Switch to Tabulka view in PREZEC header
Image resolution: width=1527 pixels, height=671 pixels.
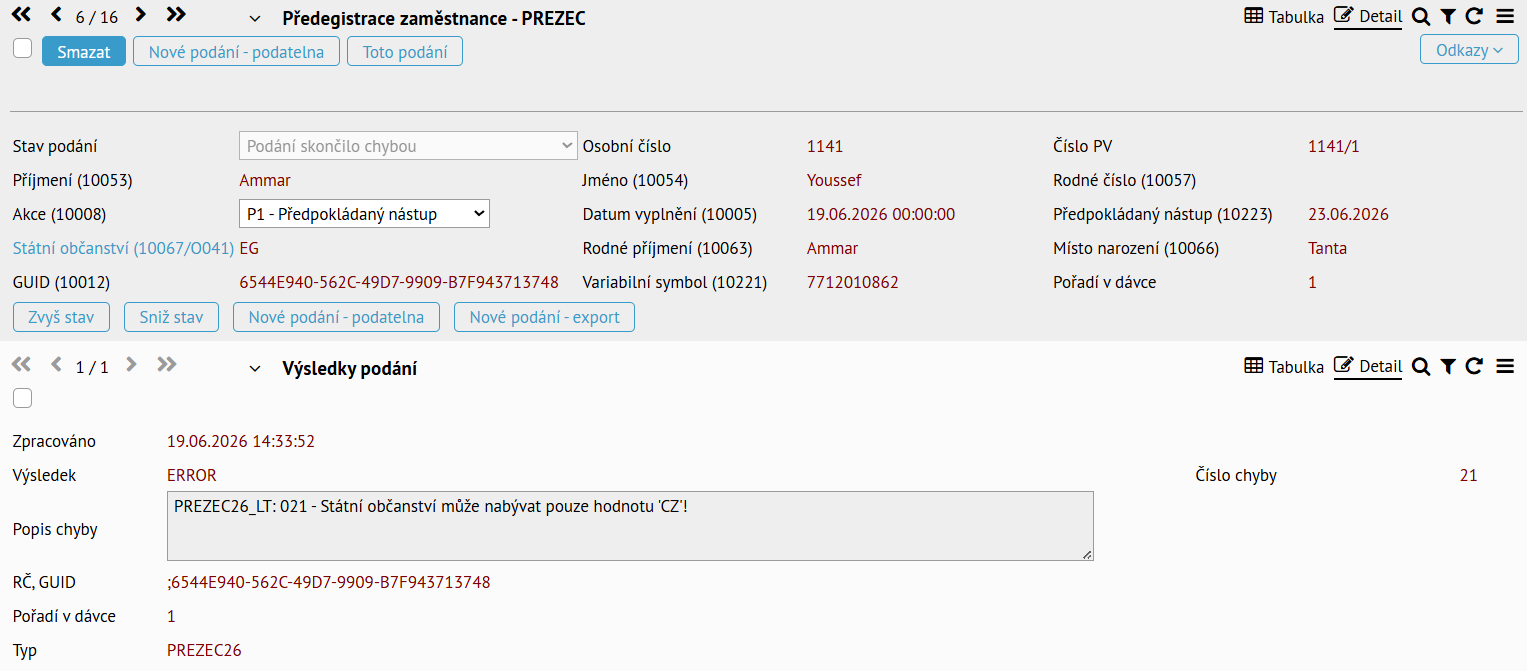pos(1284,16)
